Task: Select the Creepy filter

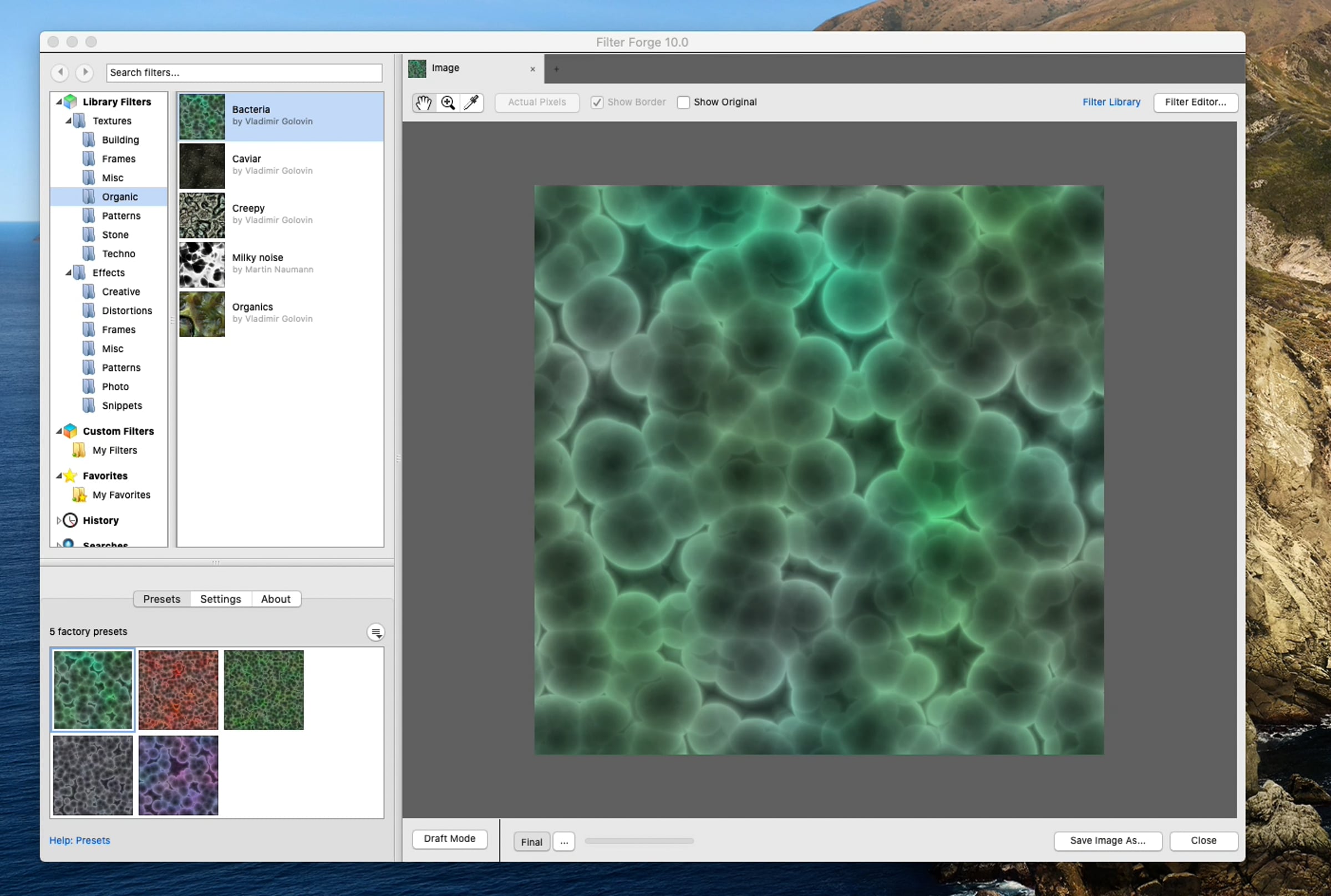Action: point(281,216)
